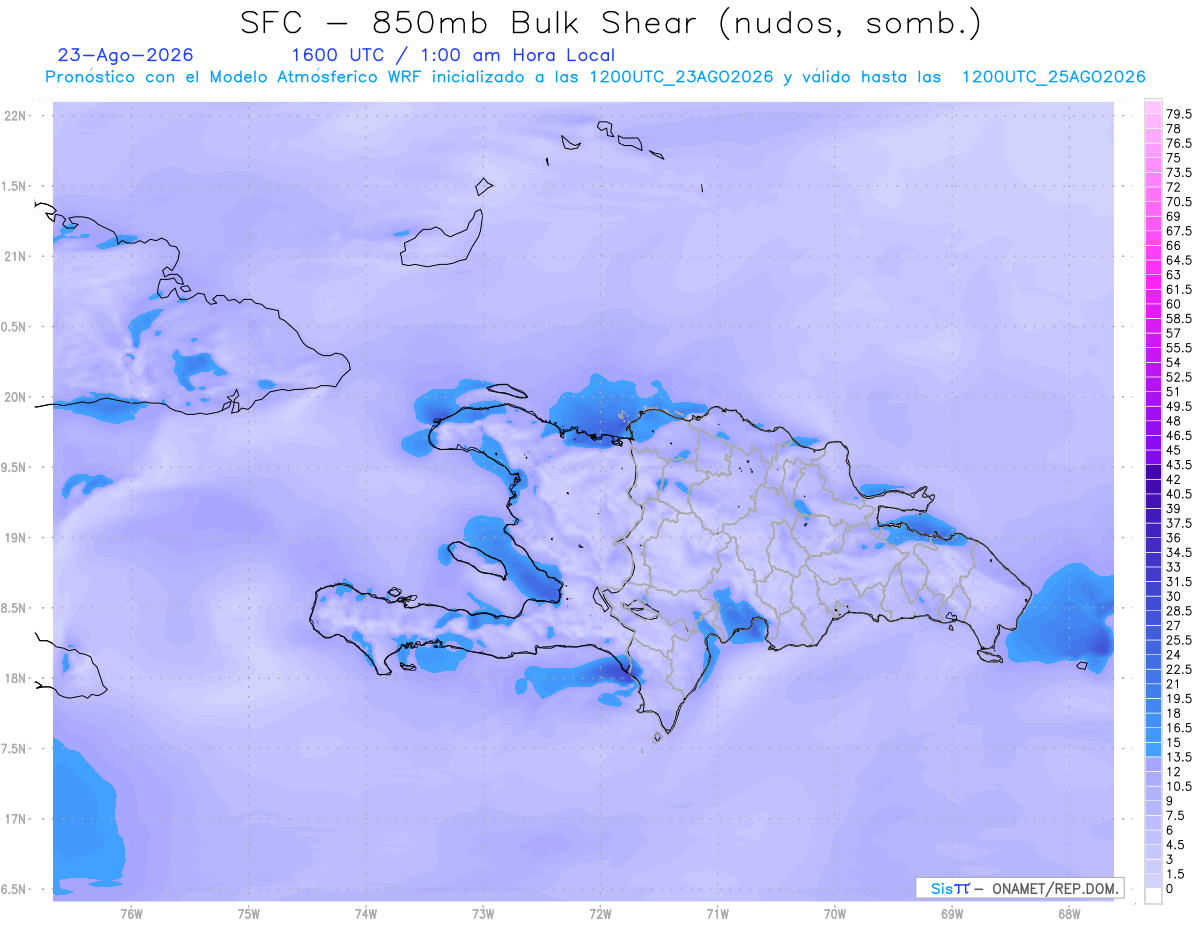Click the legend value '48'
Image resolution: width=1200 pixels, height=927 pixels.
(1174, 421)
